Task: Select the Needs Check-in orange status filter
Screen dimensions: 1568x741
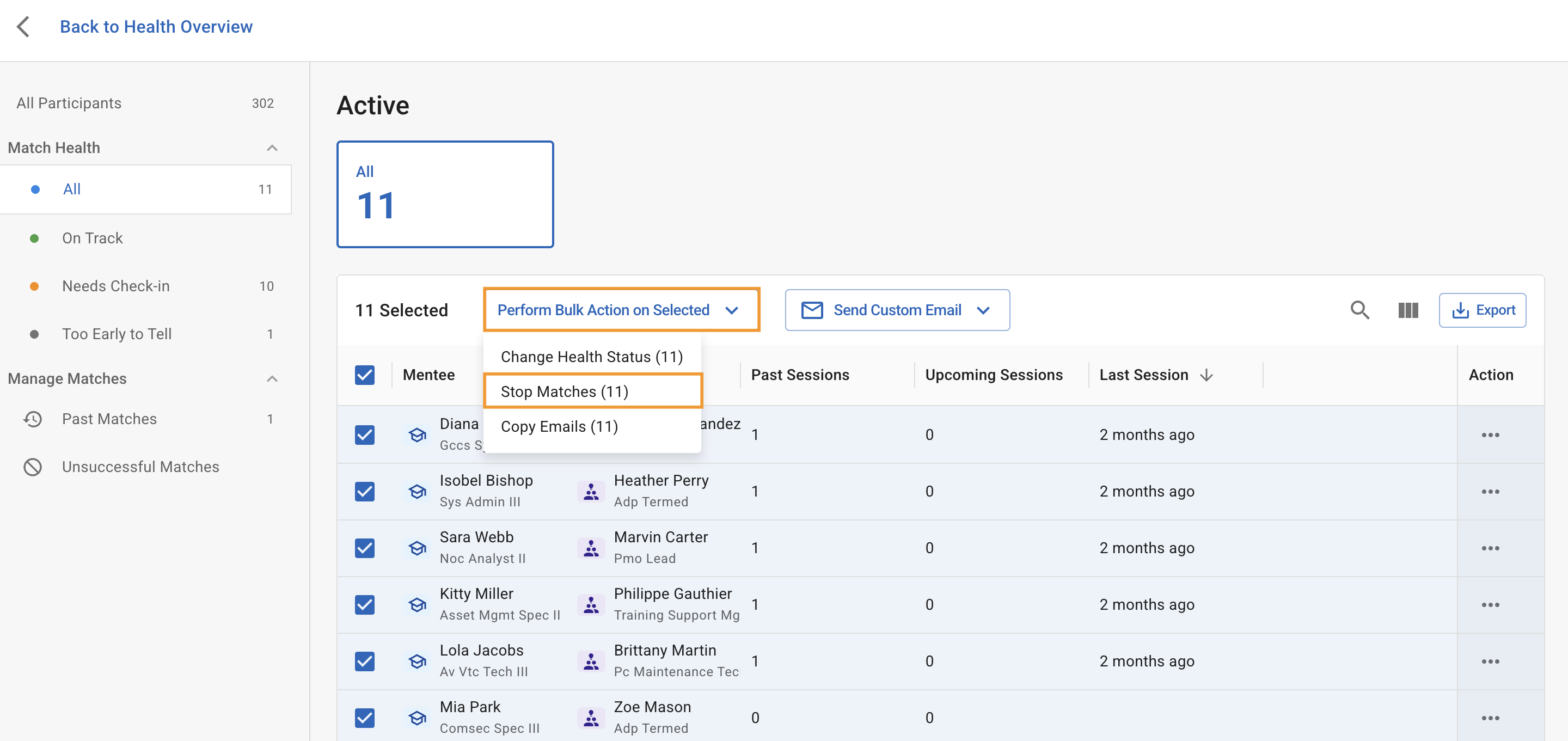Action: tap(115, 286)
